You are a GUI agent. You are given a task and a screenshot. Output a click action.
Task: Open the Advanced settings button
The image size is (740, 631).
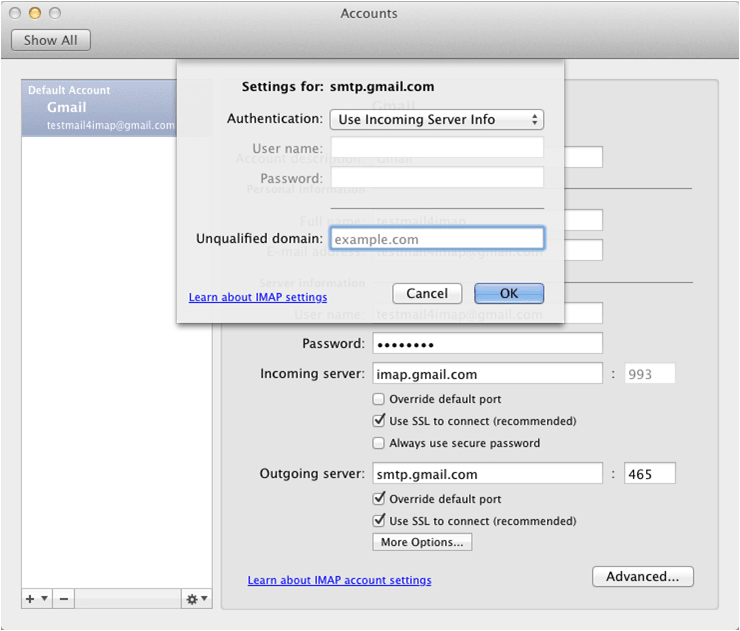[x=642, y=576]
